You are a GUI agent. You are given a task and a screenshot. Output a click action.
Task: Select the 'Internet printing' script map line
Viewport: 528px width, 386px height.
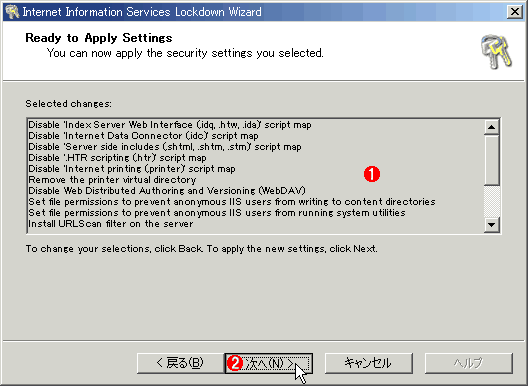click(x=132, y=169)
